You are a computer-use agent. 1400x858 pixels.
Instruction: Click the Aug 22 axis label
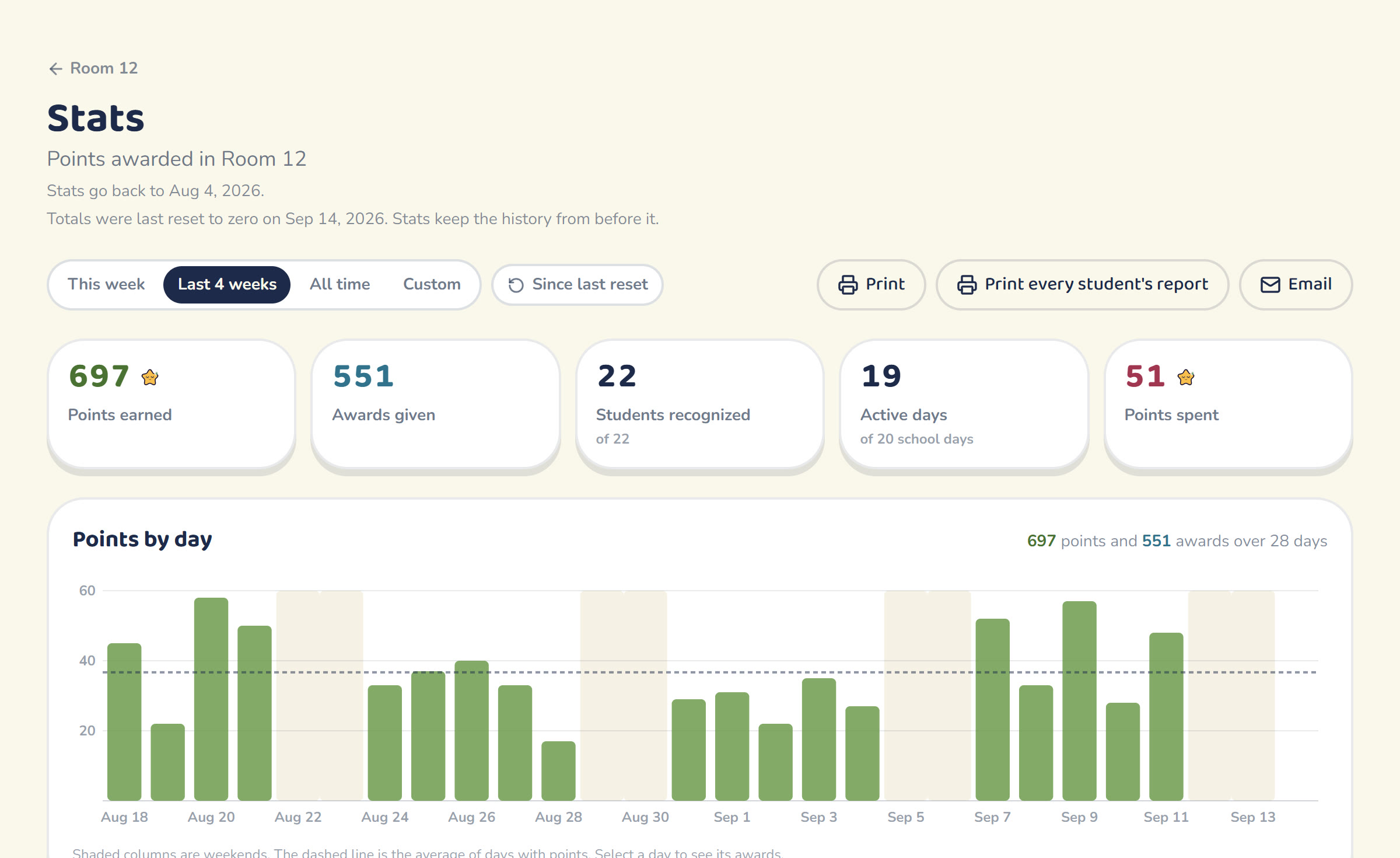pyautogui.click(x=298, y=817)
